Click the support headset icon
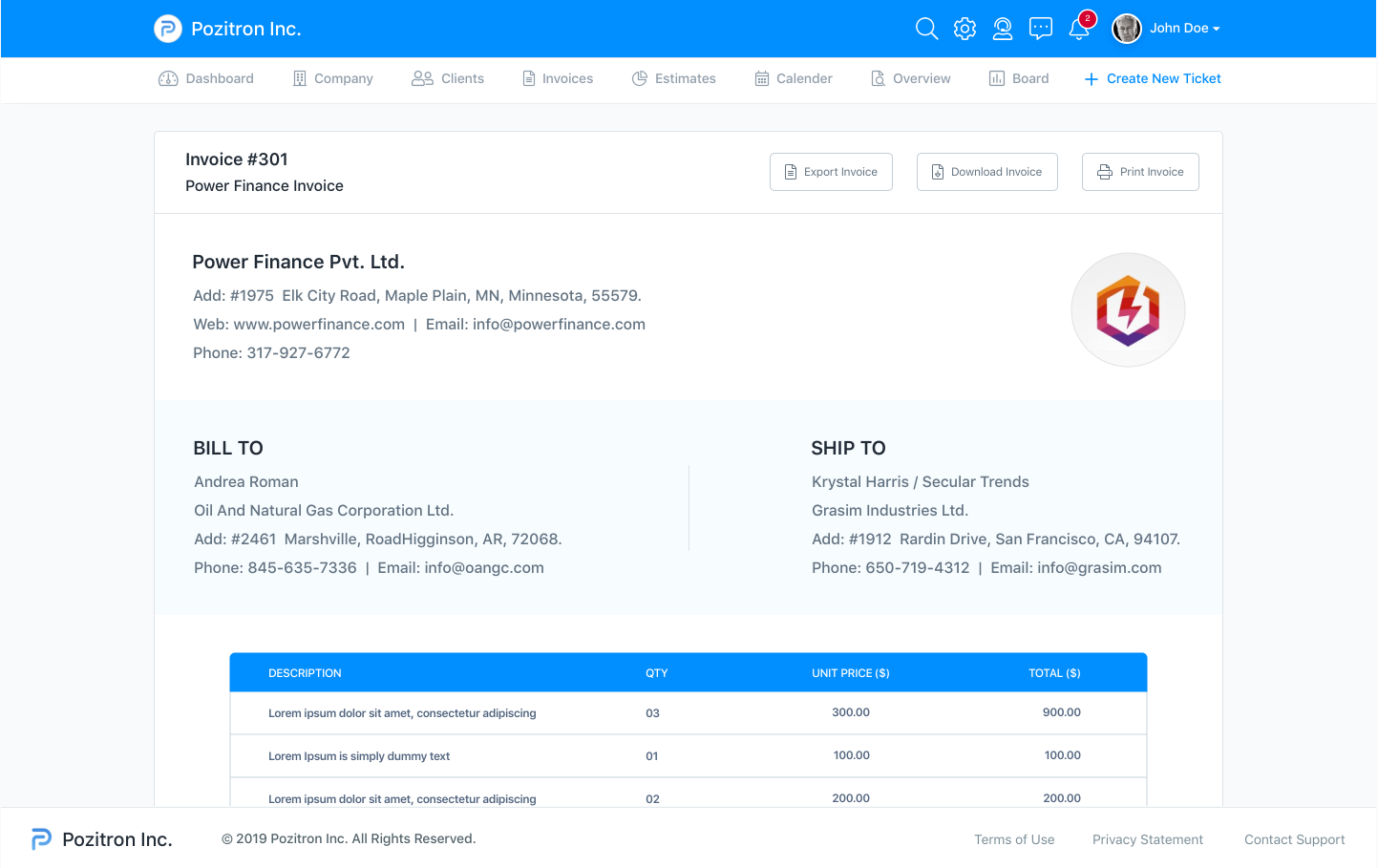This screenshot has height=868, width=1378. click(1003, 29)
